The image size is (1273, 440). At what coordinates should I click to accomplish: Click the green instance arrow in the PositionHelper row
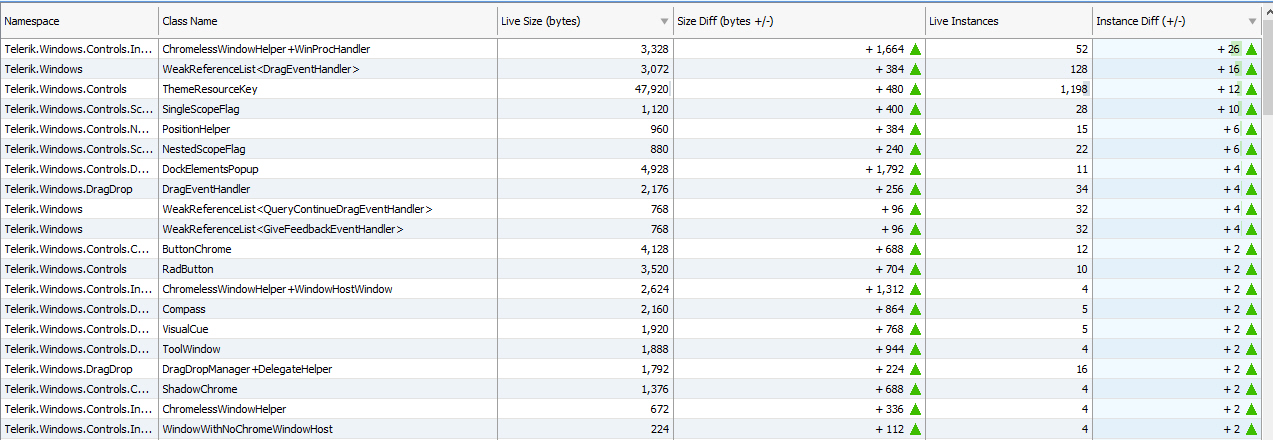click(x=1251, y=129)
